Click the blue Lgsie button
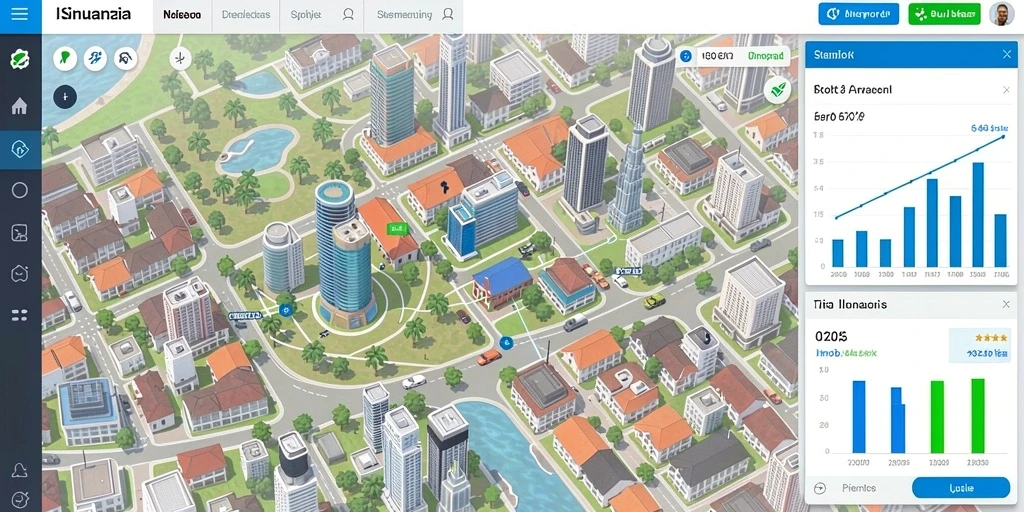The height and width of the screenshot is (512, 1024). click(961, 488)
